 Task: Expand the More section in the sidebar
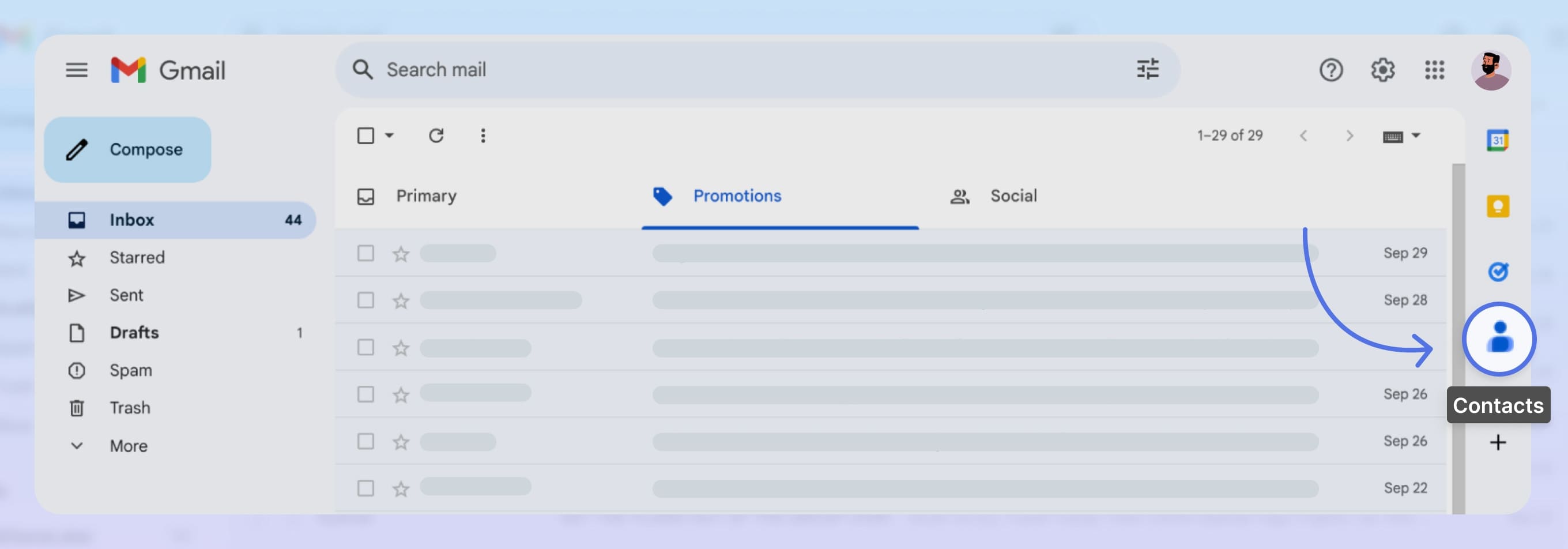(x=129, y=445)
